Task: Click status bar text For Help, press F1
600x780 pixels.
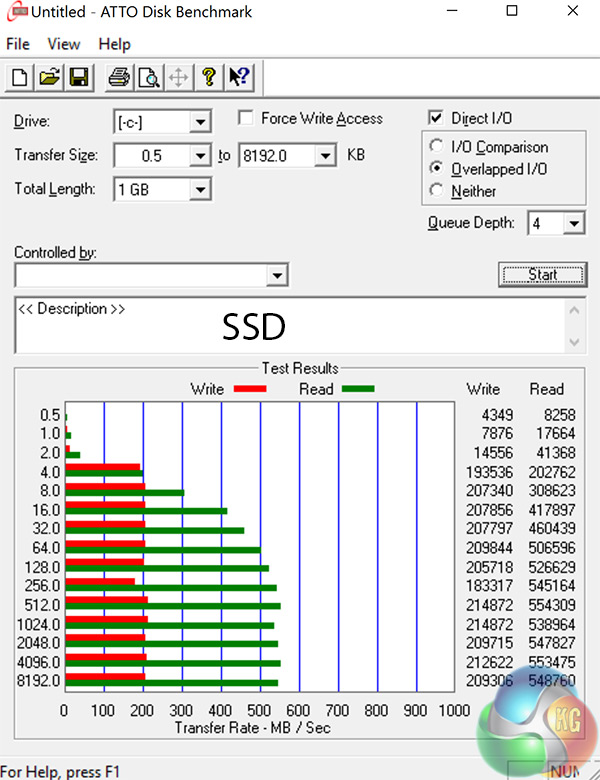Action: (x=60, y=772)
